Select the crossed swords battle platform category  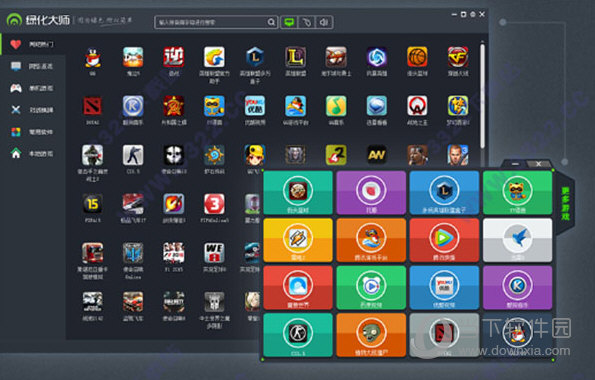(33, 110)
